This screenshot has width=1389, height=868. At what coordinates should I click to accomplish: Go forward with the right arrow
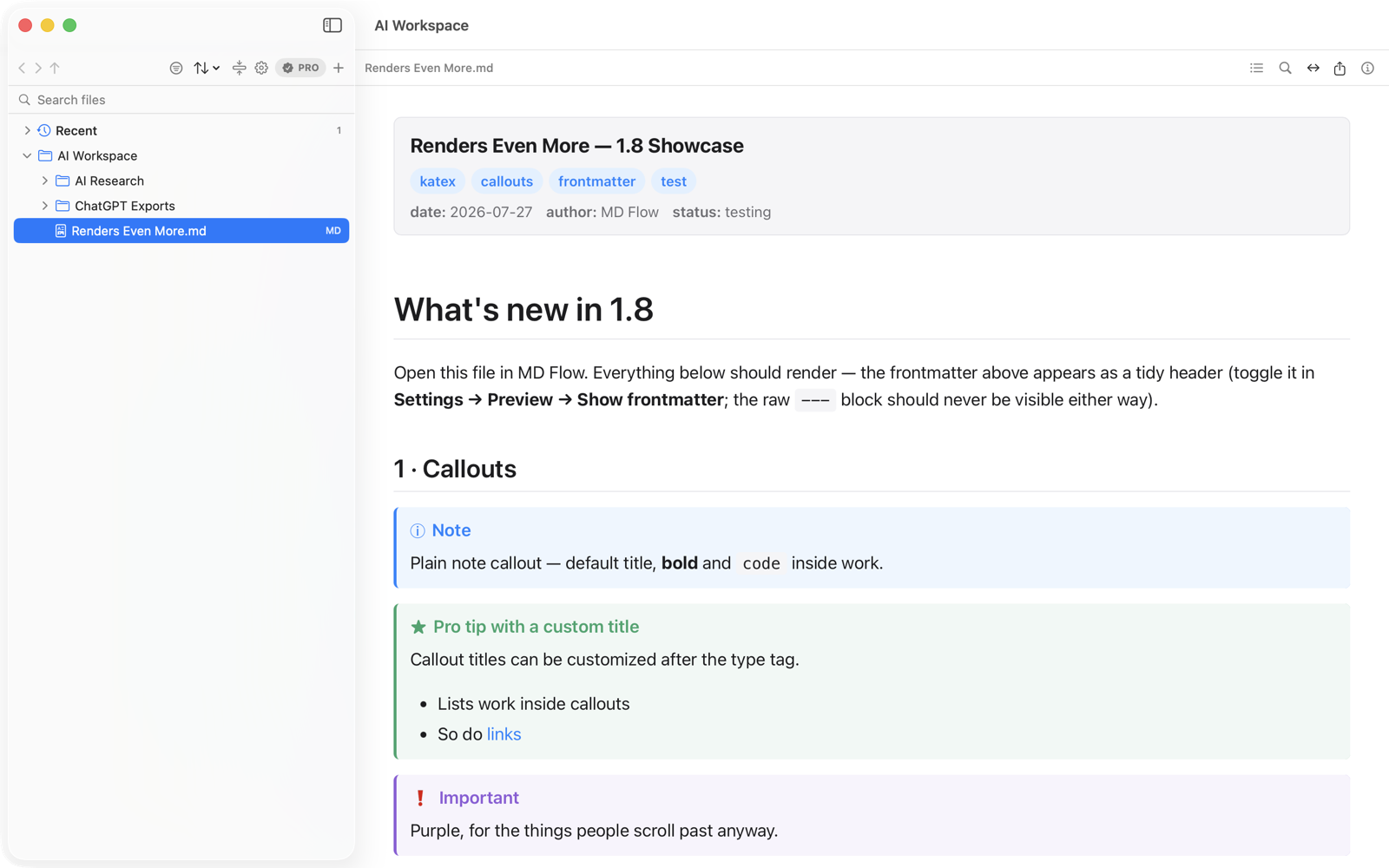click(x=38, y=68)
